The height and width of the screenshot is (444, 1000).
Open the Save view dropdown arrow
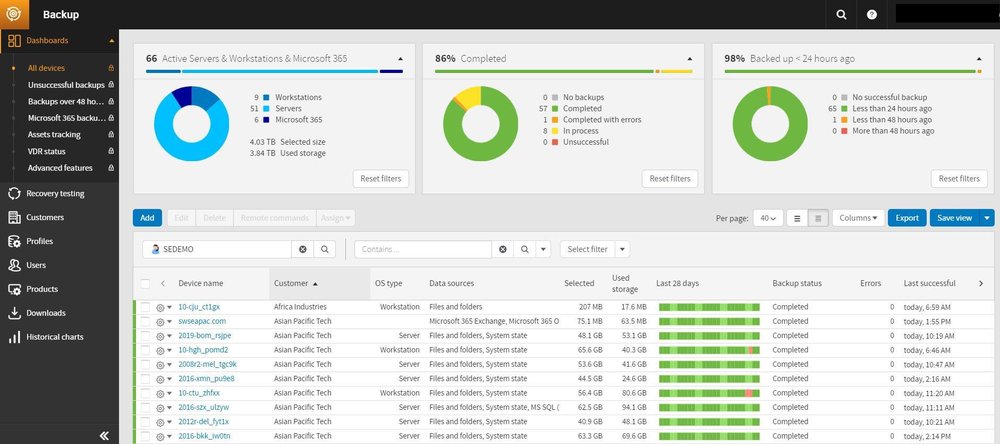tap(987, 218)
